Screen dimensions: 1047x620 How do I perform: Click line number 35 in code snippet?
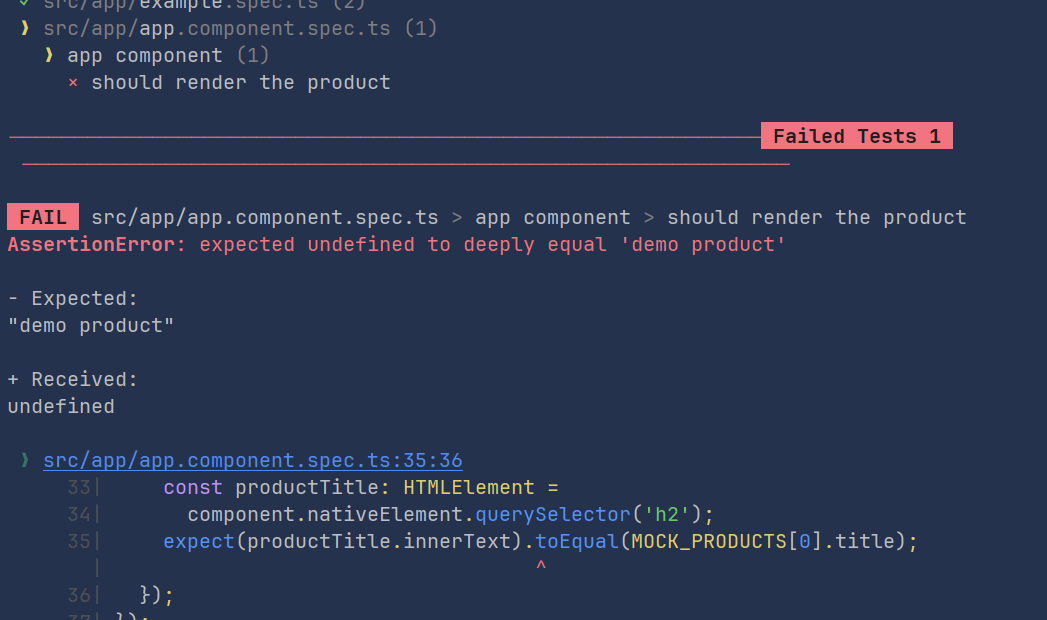click(79, 541)
